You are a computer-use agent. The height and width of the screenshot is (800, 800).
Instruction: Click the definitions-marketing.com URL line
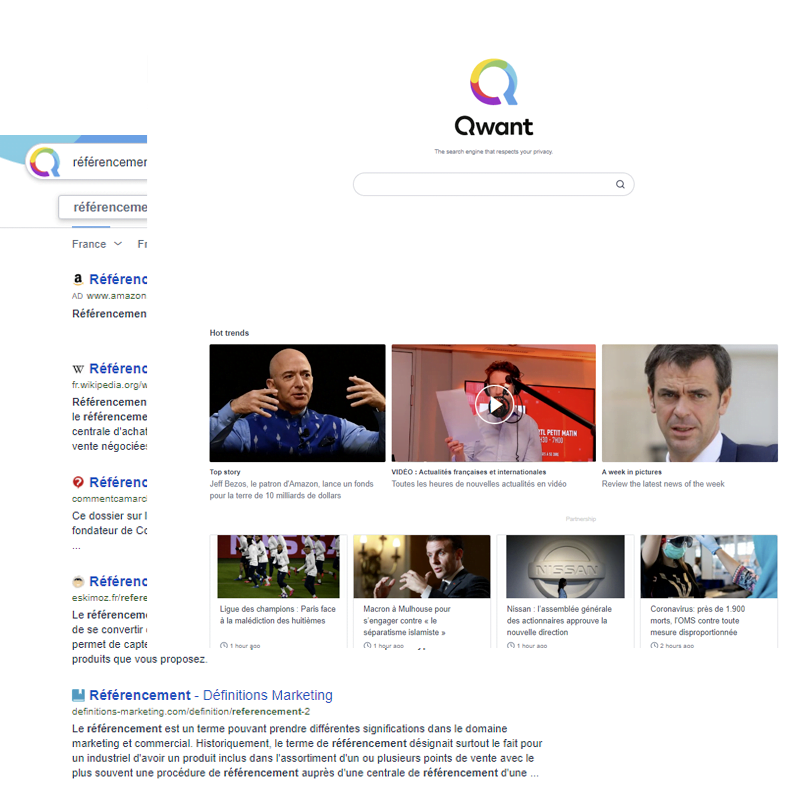[x=191, y=711]
